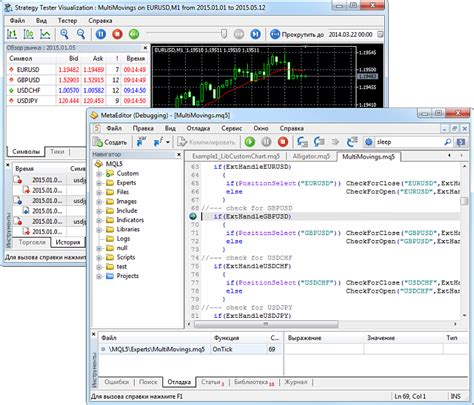
Task: Pause the strategy tester visualization
Action: (101, 34)
